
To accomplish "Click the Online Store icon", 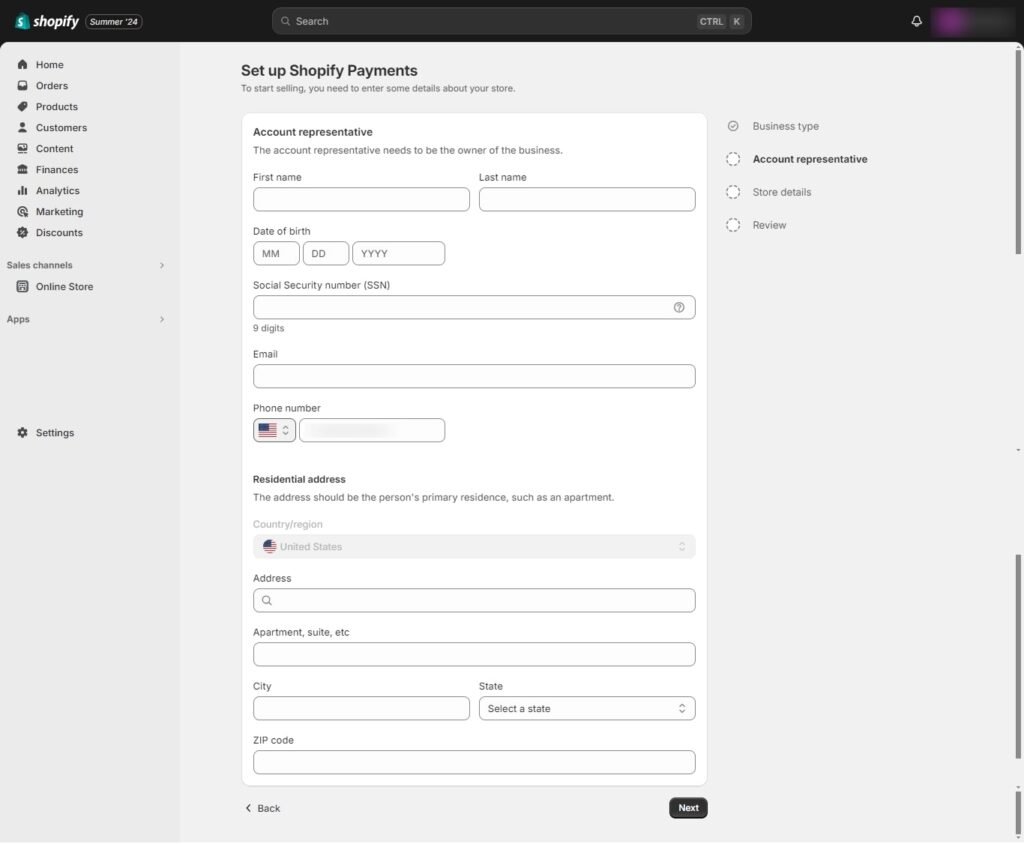I will tap(22, 287).
